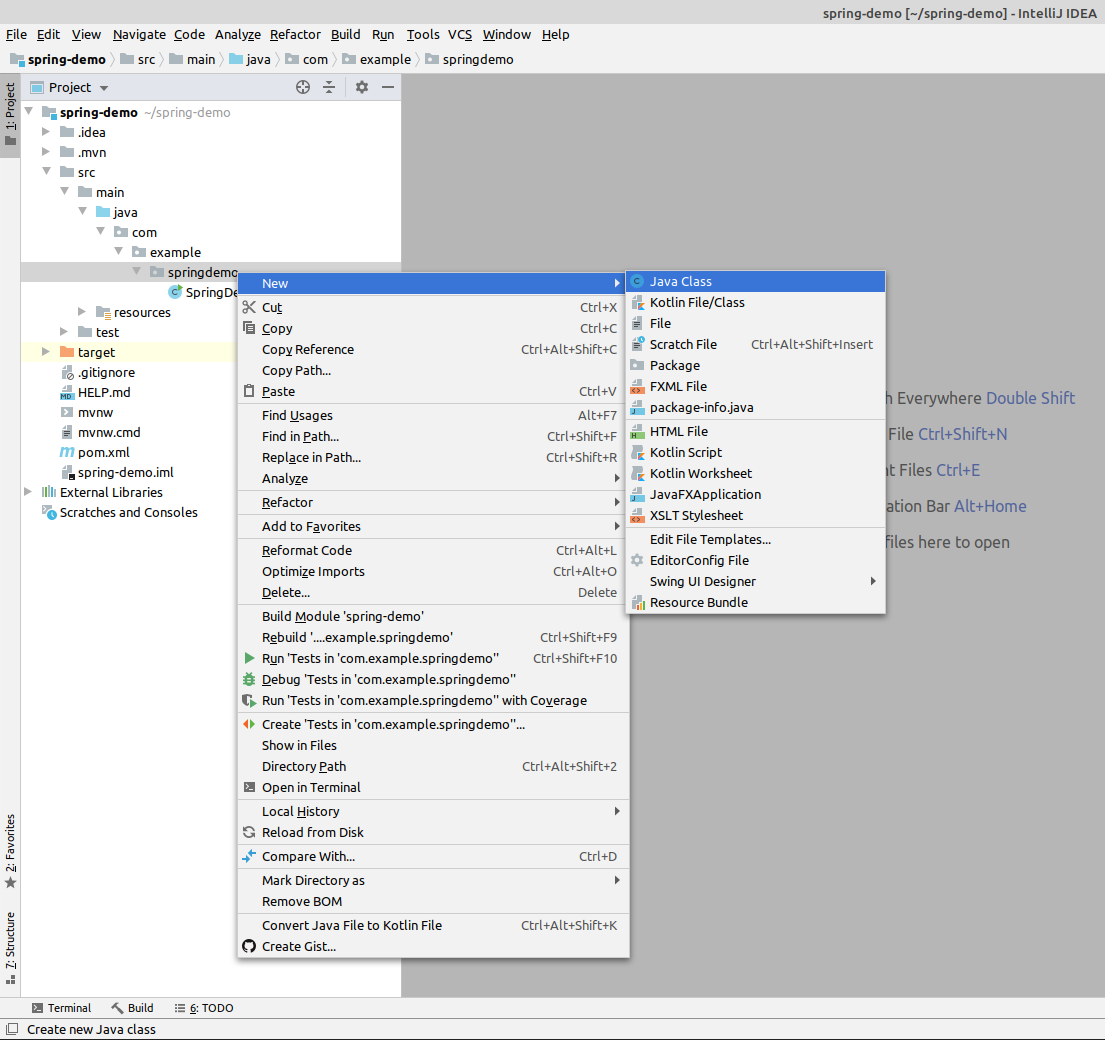Click the 1: Project side tab
The width and height of the screenshot is (1105, 1040).
pos(10,113)
